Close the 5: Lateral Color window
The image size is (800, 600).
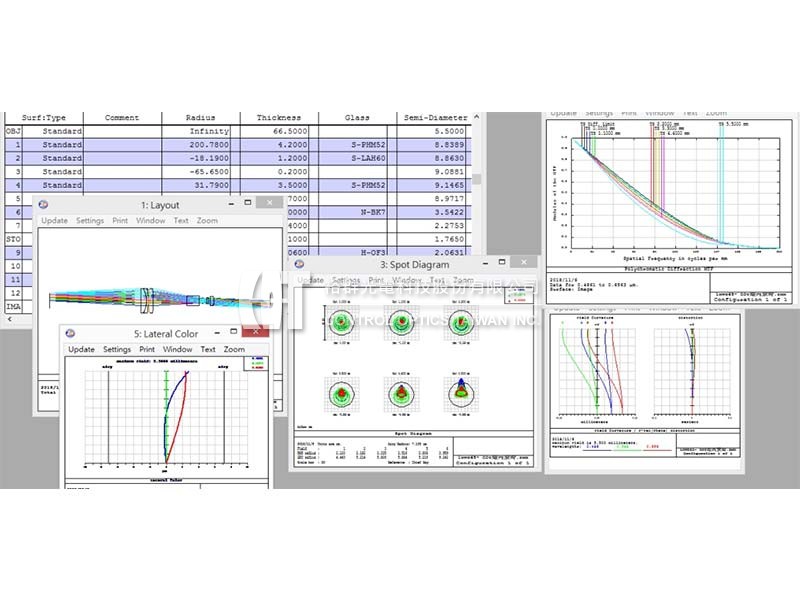coord(256,332)
